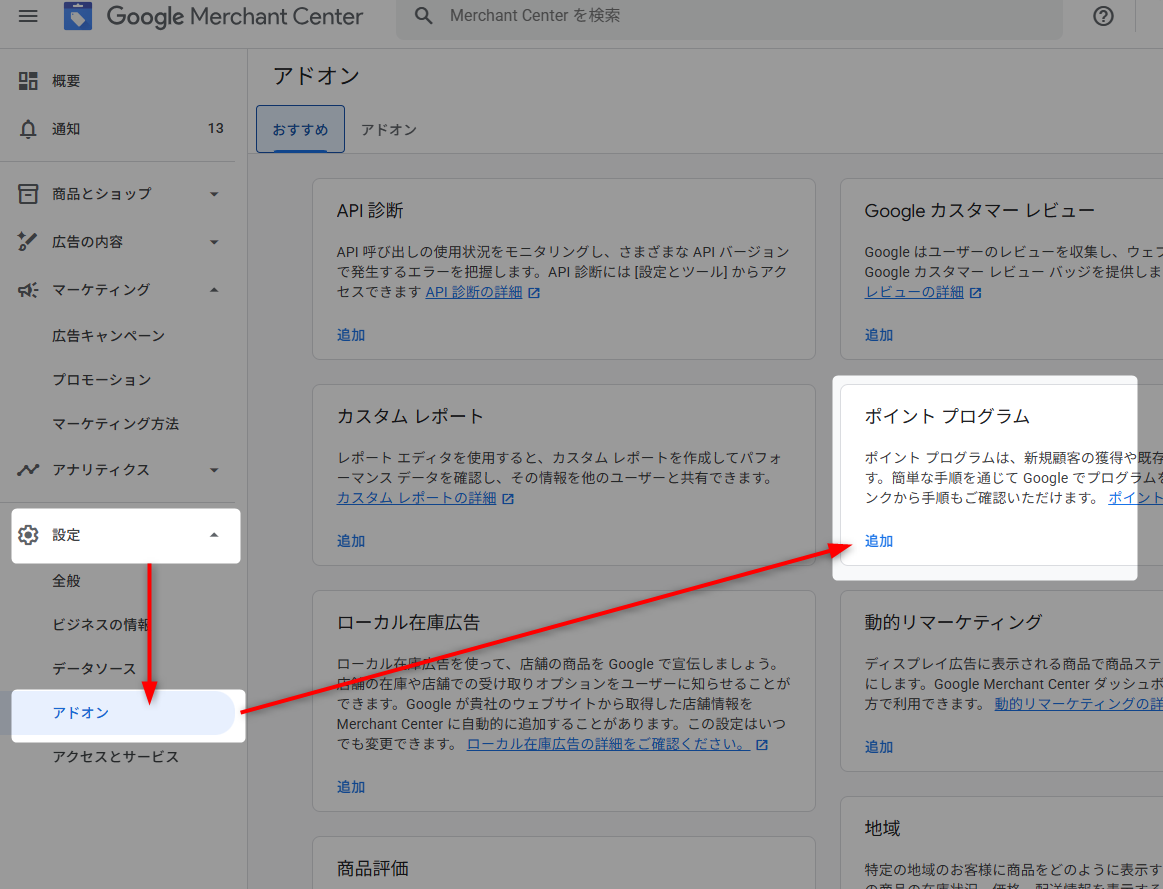Open マーケティング方法 in sidebar

point(116,424)
